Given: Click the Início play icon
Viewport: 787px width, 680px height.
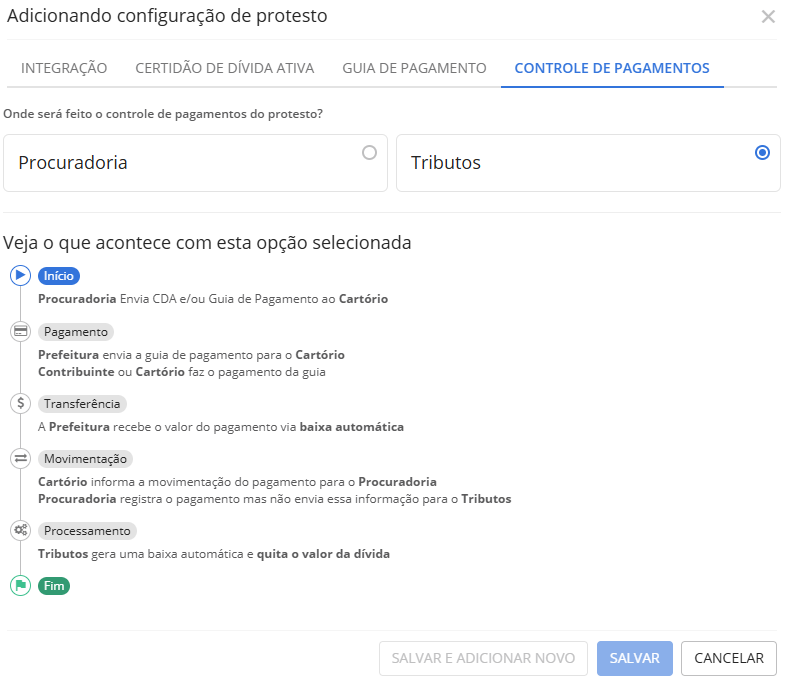Looking at the screenshot, I should (x=20, y=276).
